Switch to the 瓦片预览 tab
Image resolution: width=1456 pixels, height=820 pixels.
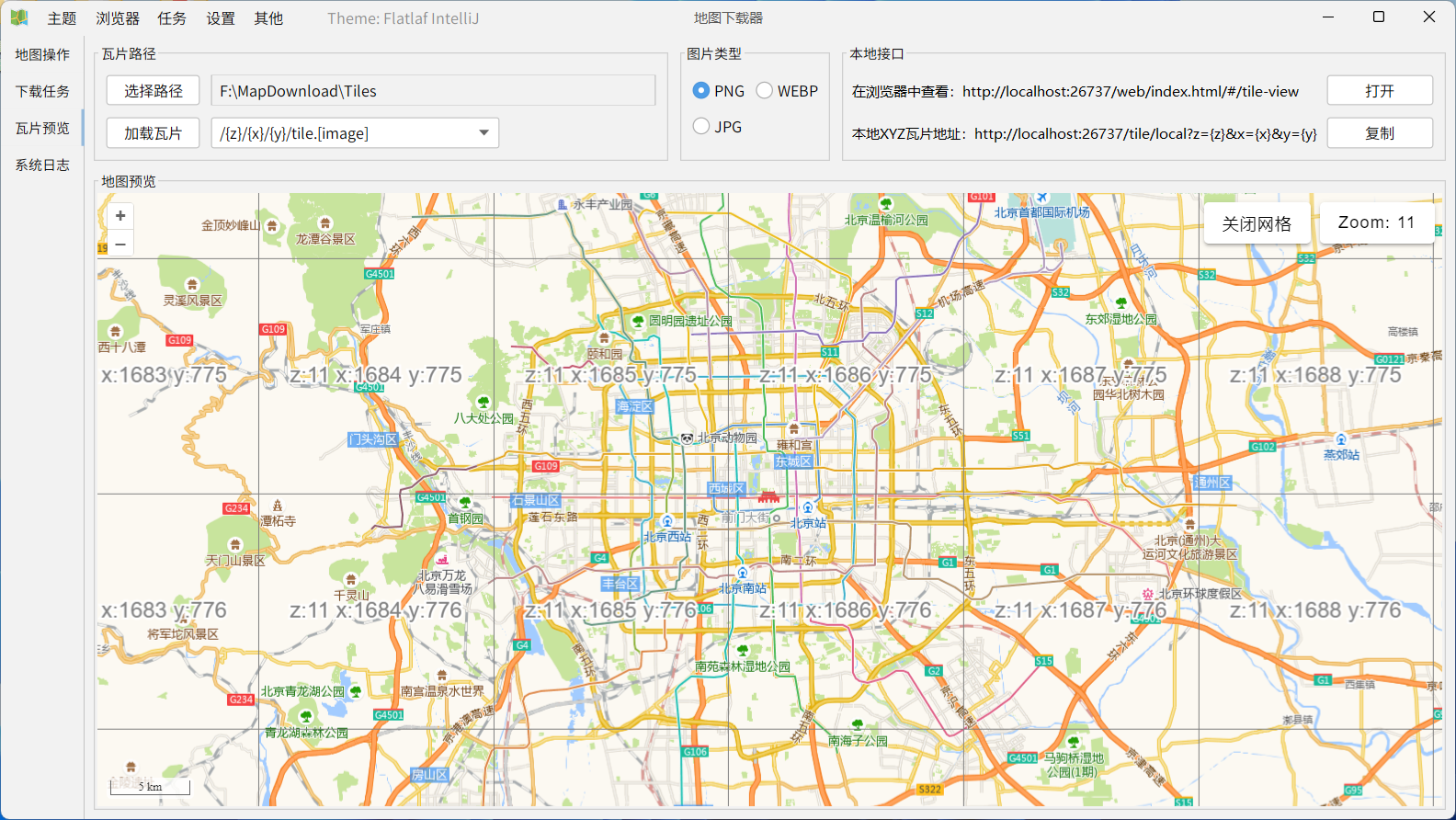coord(42,129)
